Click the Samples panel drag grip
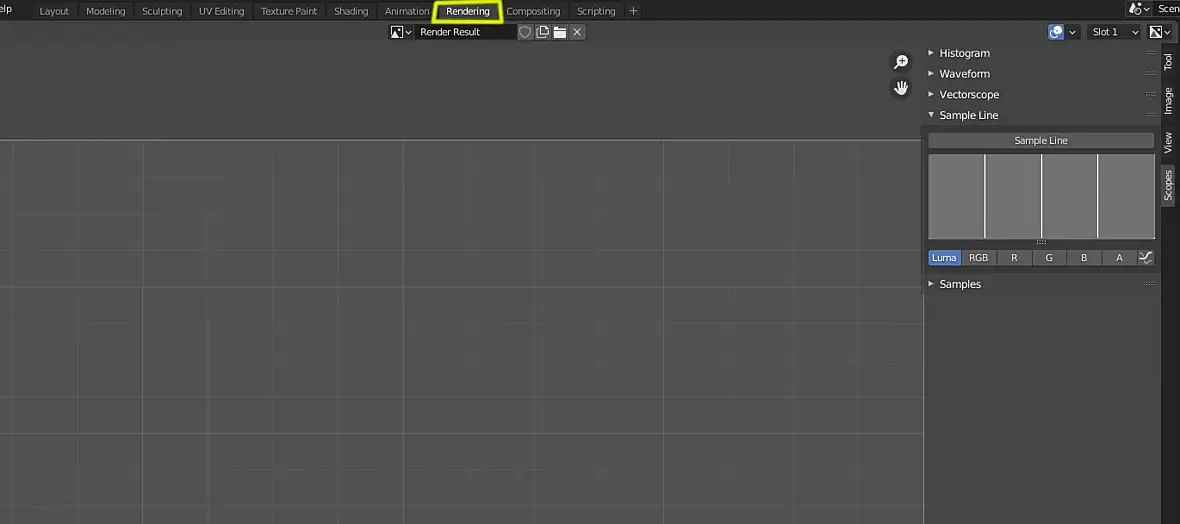Viewport: 1180px width, 524px height. coord(1150,284)
